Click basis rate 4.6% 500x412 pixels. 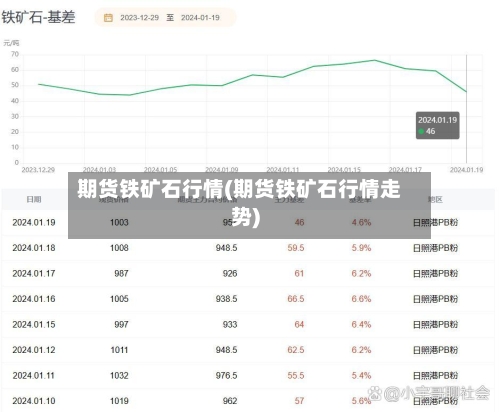point(361,222)
